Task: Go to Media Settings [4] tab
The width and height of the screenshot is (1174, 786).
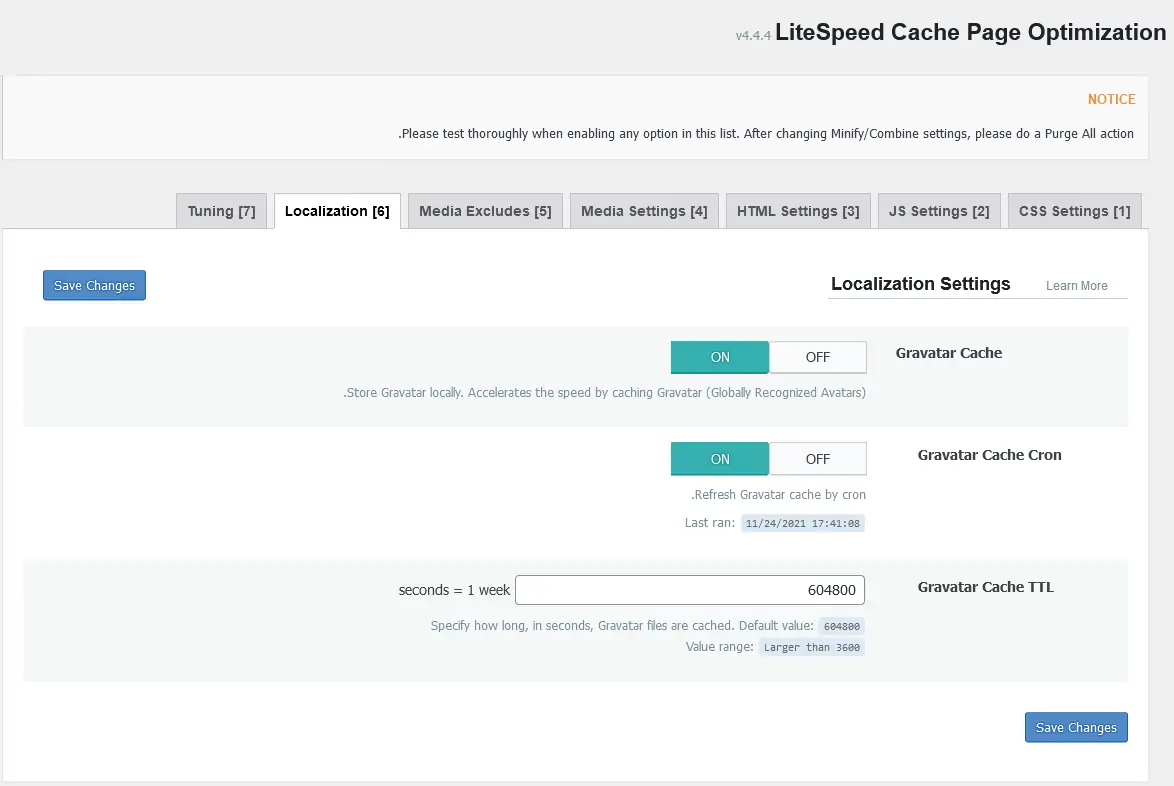Action: tap(644, 211)
